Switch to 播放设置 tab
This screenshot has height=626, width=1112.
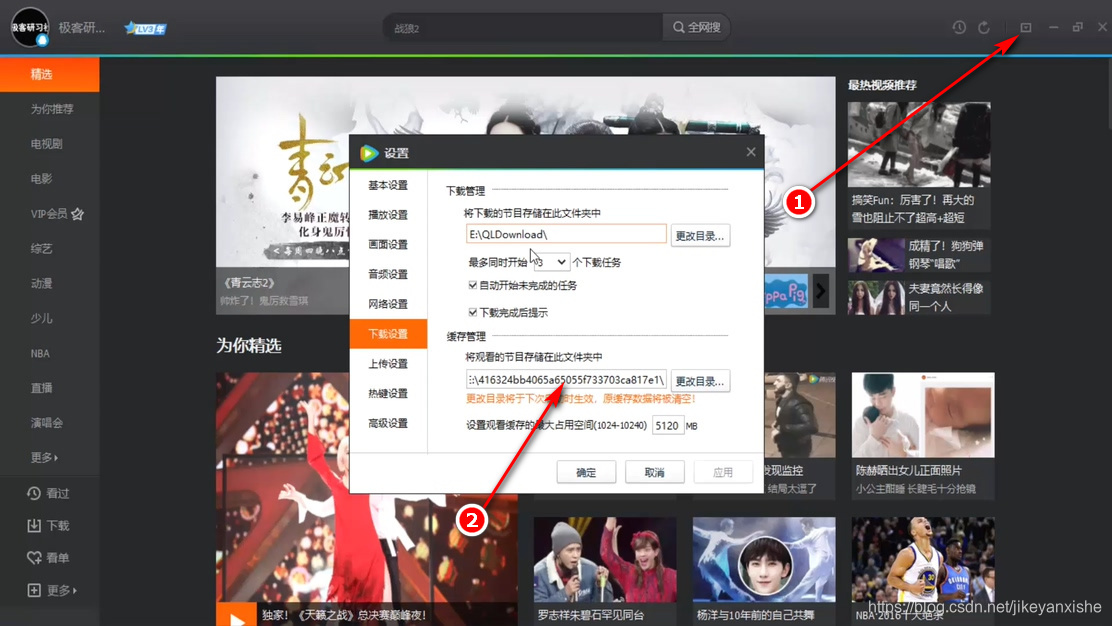coord(388,215)
